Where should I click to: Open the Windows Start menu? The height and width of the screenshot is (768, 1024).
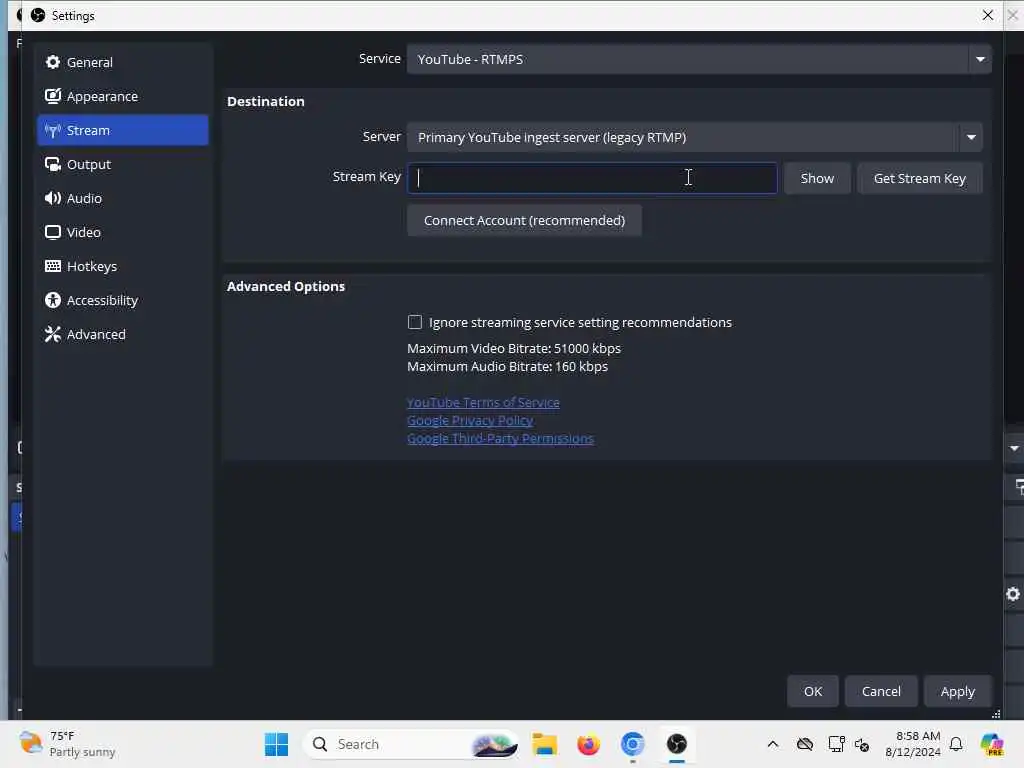coord(276,744)
